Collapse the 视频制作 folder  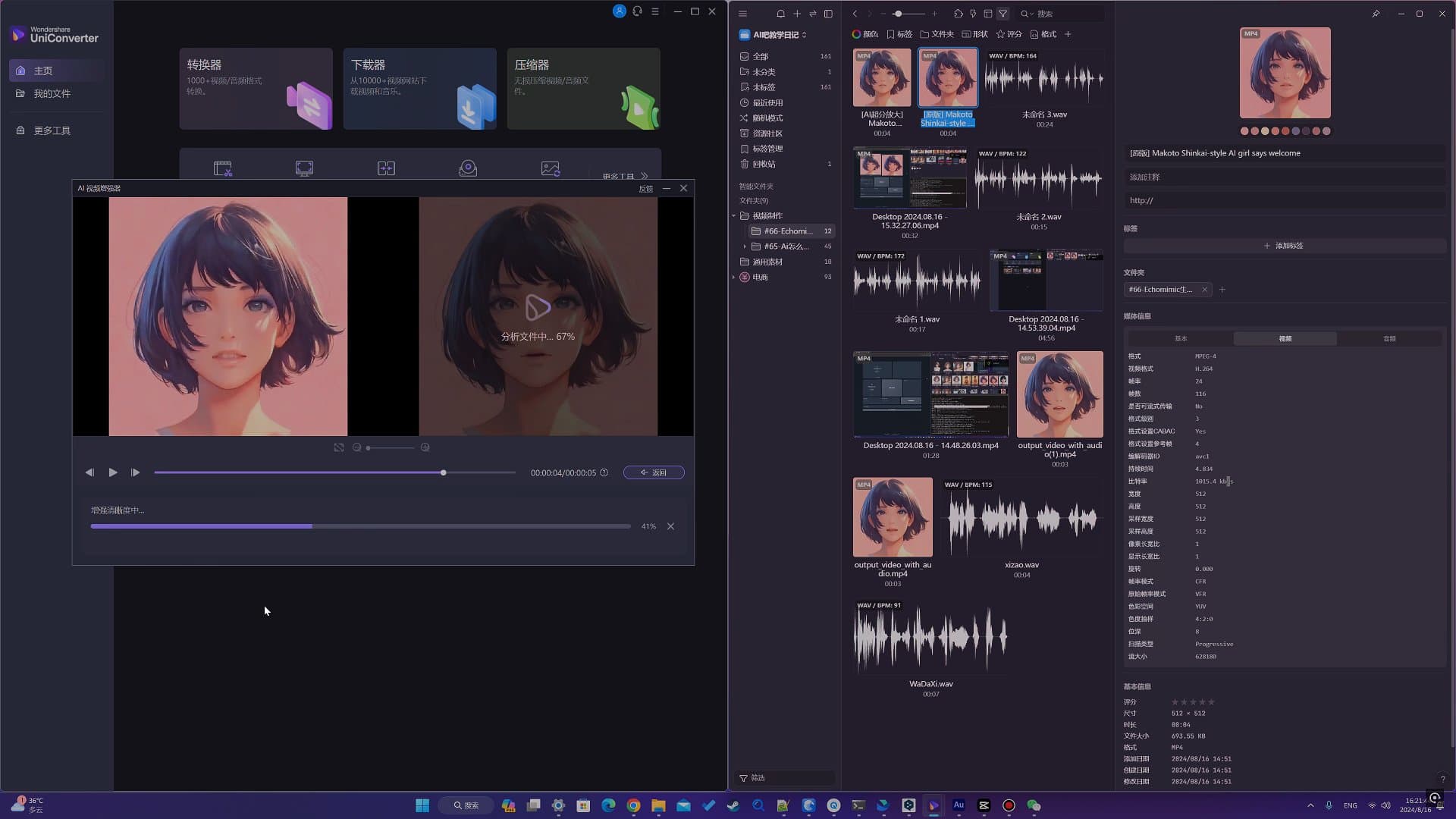point(734,216)
